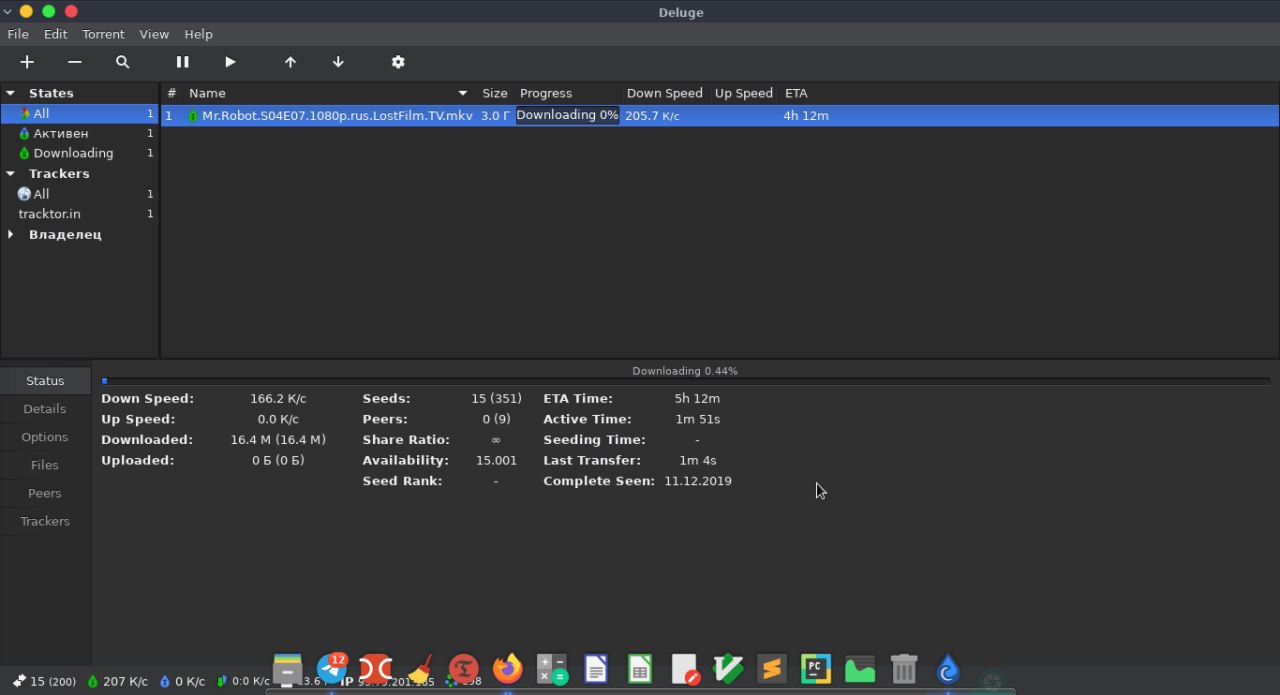Open the Torrent menu
Screen dimensions: 1280x695
coord(103,34)
